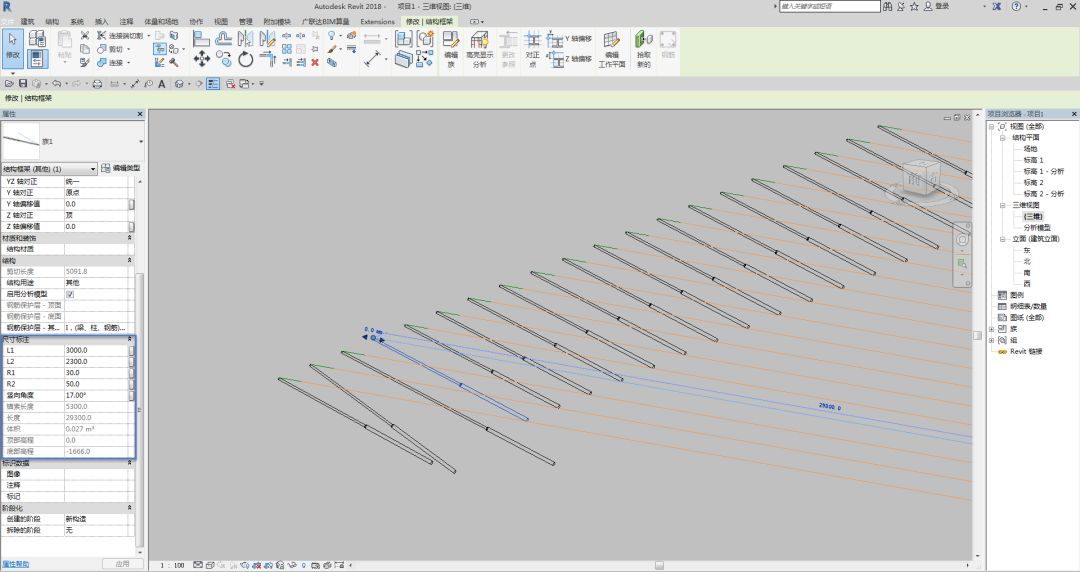The width and height of the screenshot is (1080, 572).
Task: Open the 视图 ribbon tab
Action: coord(220,21)
